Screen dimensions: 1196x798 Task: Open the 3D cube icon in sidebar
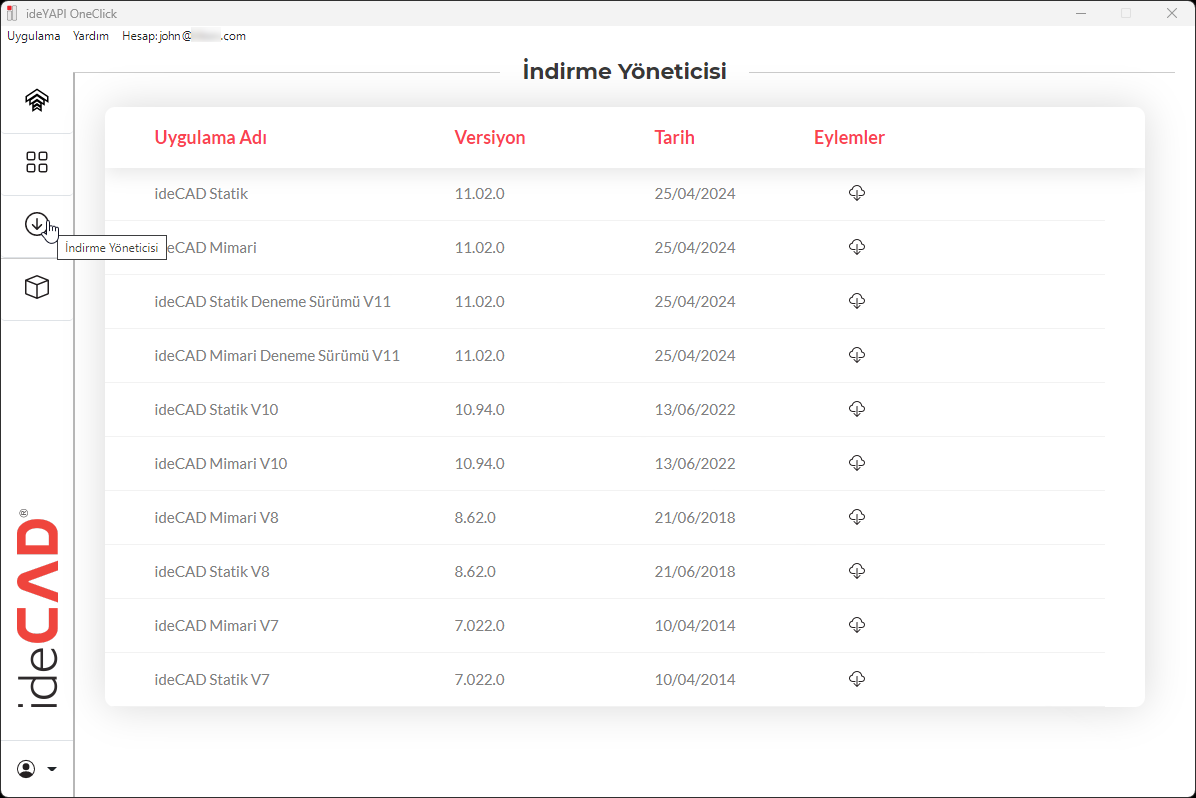37,288
